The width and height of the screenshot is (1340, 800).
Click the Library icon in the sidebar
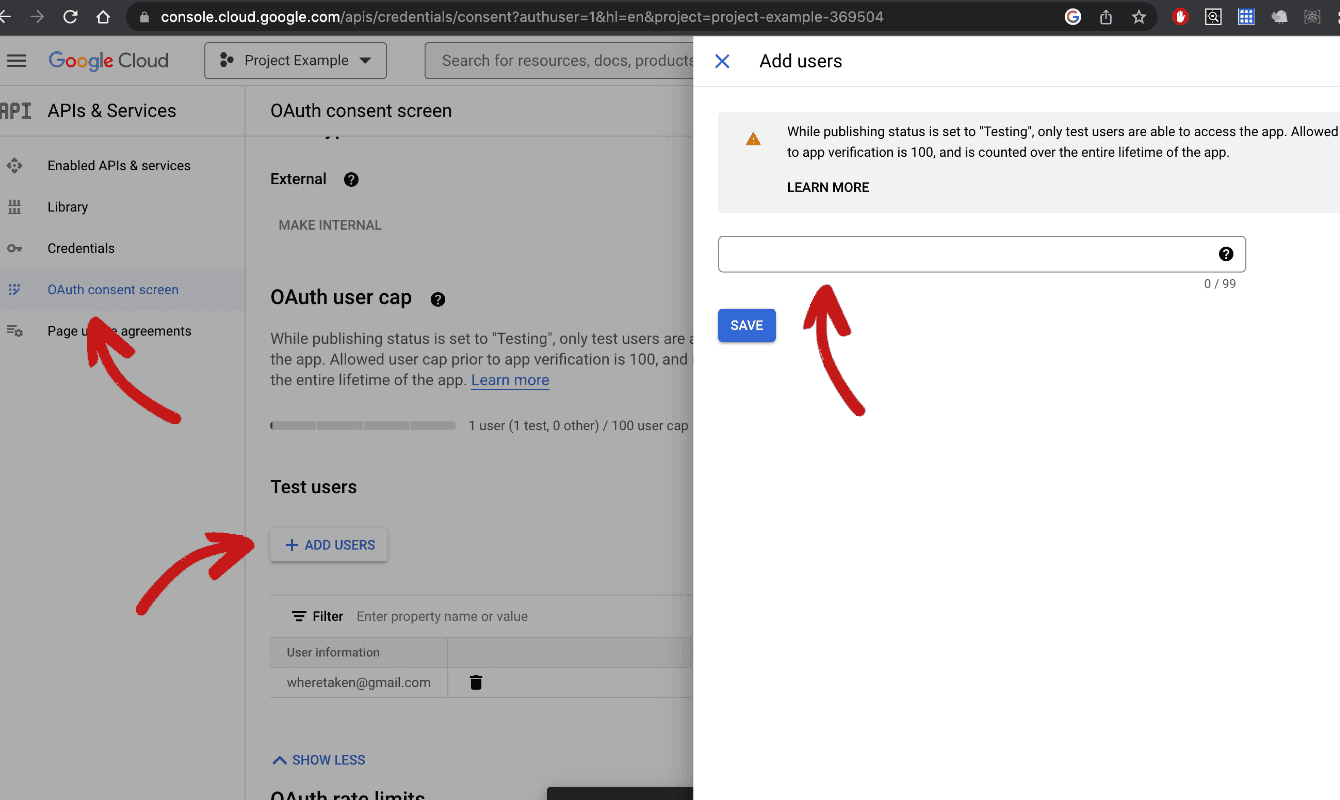14,207
